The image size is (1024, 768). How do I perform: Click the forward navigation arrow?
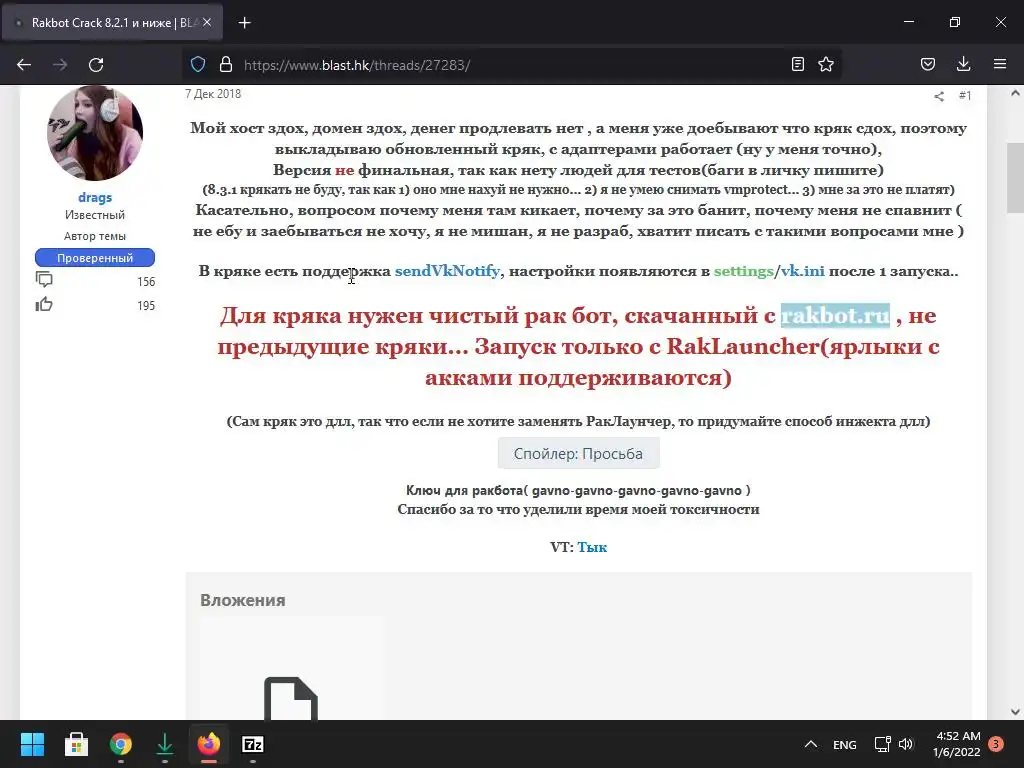60,65
